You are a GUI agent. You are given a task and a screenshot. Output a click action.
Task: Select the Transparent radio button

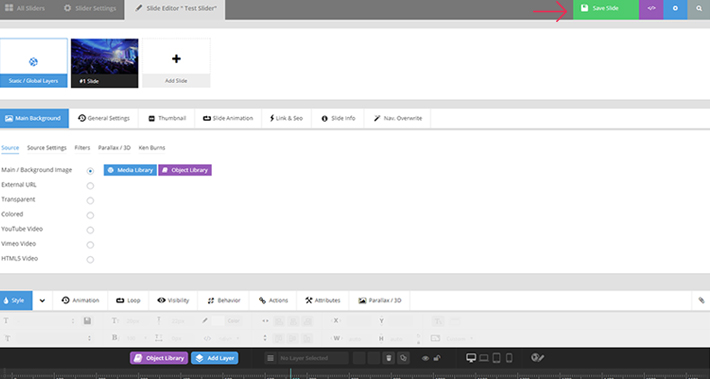point(90,201)
